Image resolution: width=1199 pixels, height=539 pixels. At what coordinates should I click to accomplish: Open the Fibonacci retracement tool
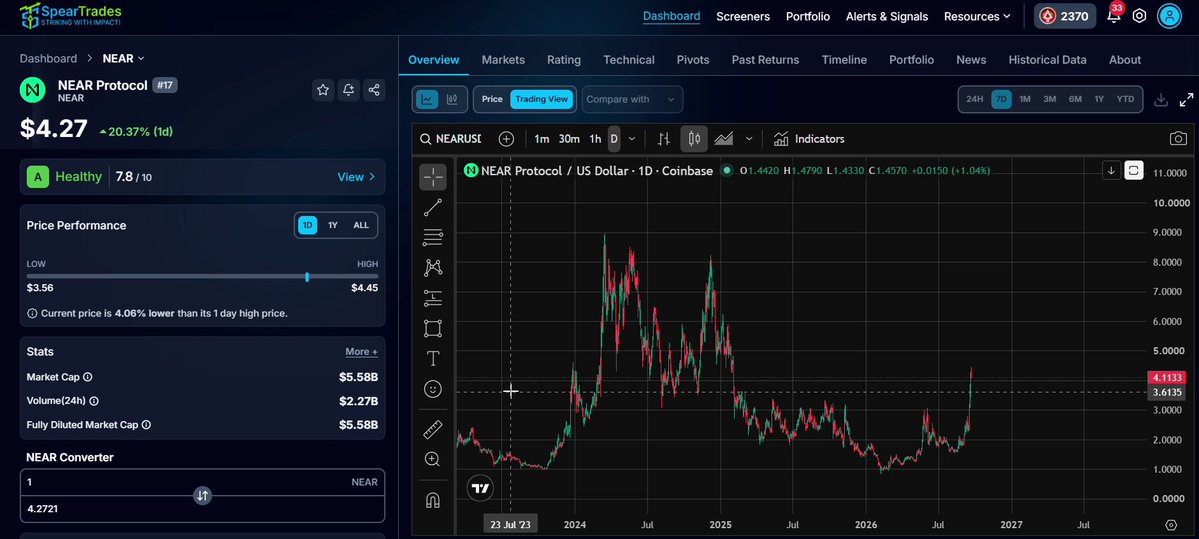433,238
